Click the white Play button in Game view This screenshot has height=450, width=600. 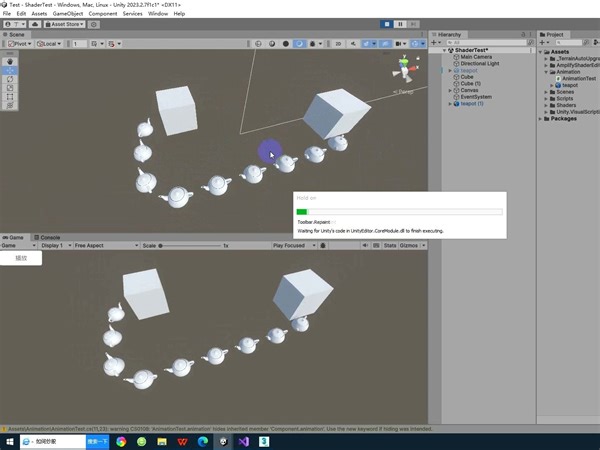coord(21,258)
